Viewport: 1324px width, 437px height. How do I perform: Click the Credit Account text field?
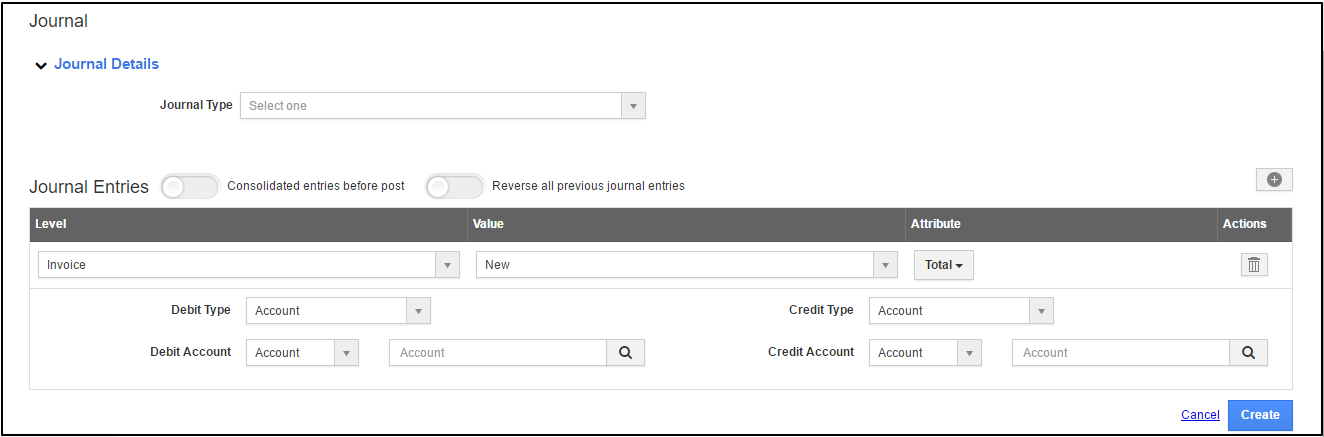click(x=1120, y=353)
